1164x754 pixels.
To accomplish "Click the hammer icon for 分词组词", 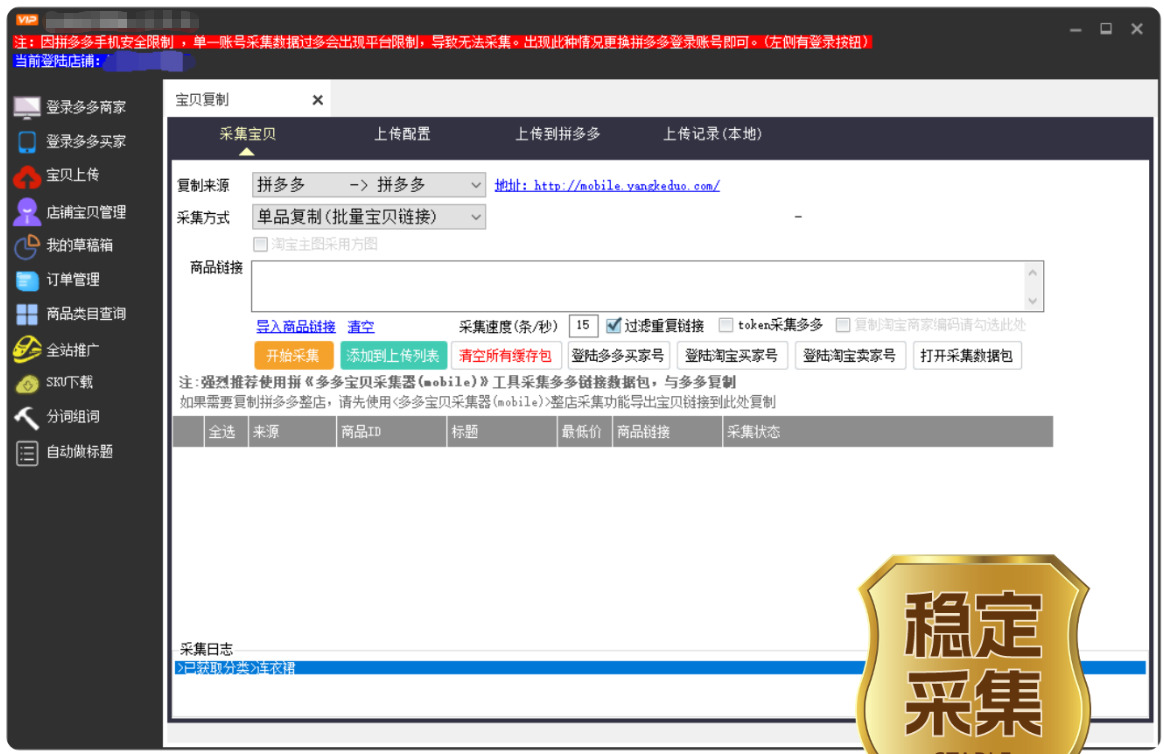I will 27,417.
